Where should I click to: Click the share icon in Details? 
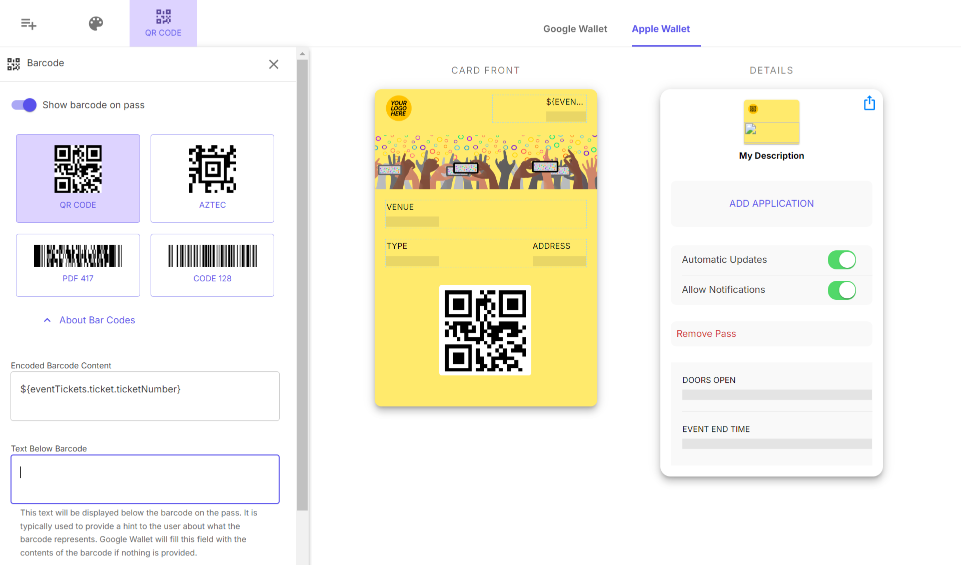click(869, 103)
